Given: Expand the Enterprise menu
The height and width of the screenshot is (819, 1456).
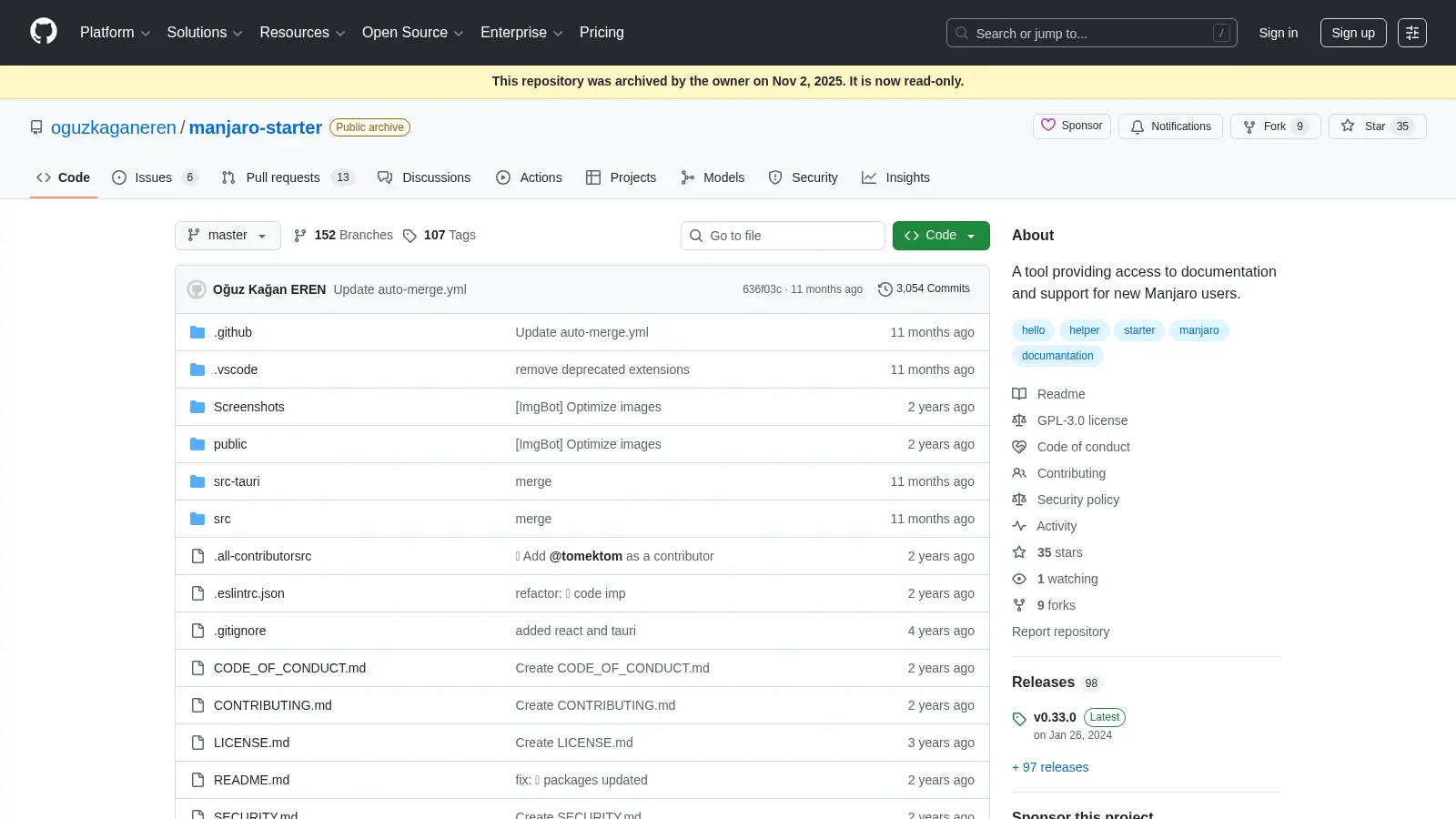Looking at the screenshot, I should tap(521, 33).
